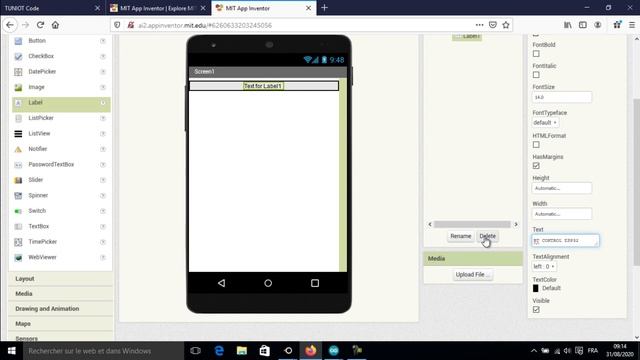Click the Windows taskbar search box
Screen dimensions: 640x360
(x=103, y=351)
